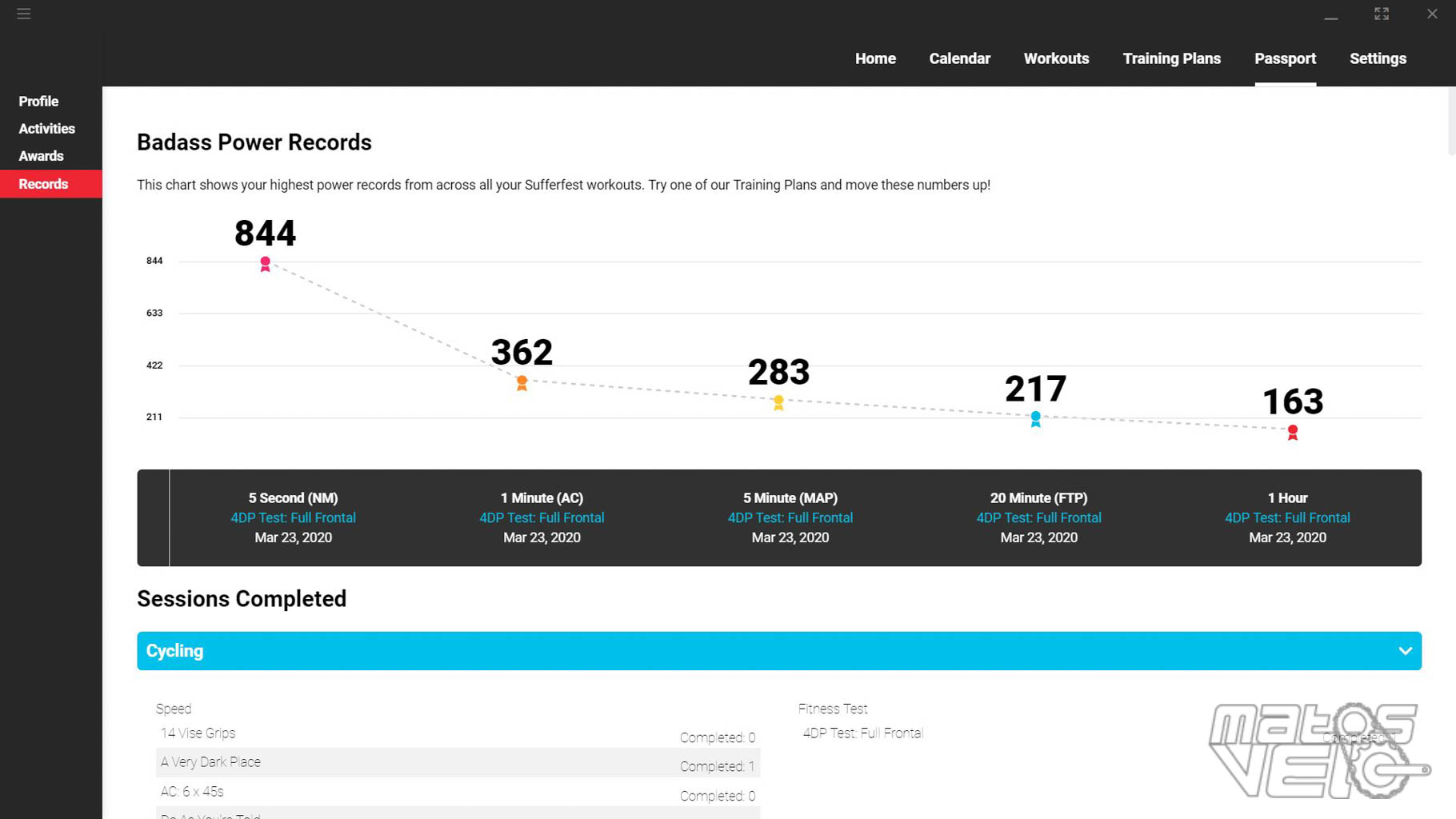Image resolution: width=1456 pixels, height=819 pixels.
Task: Select 4DP Test: Full Frontal under Fitness Test
Action: [862, 733]
